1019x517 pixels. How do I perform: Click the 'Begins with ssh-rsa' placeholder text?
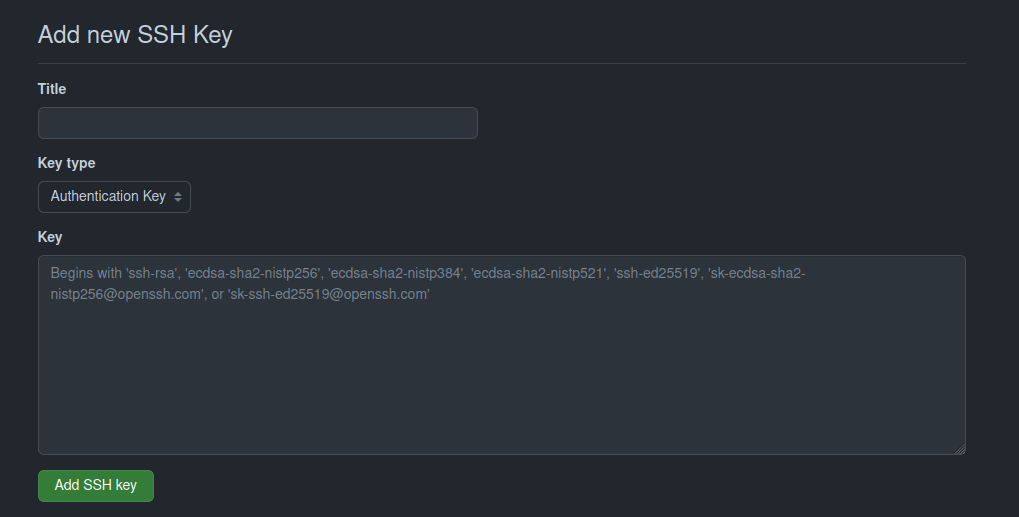click(114, 273)
